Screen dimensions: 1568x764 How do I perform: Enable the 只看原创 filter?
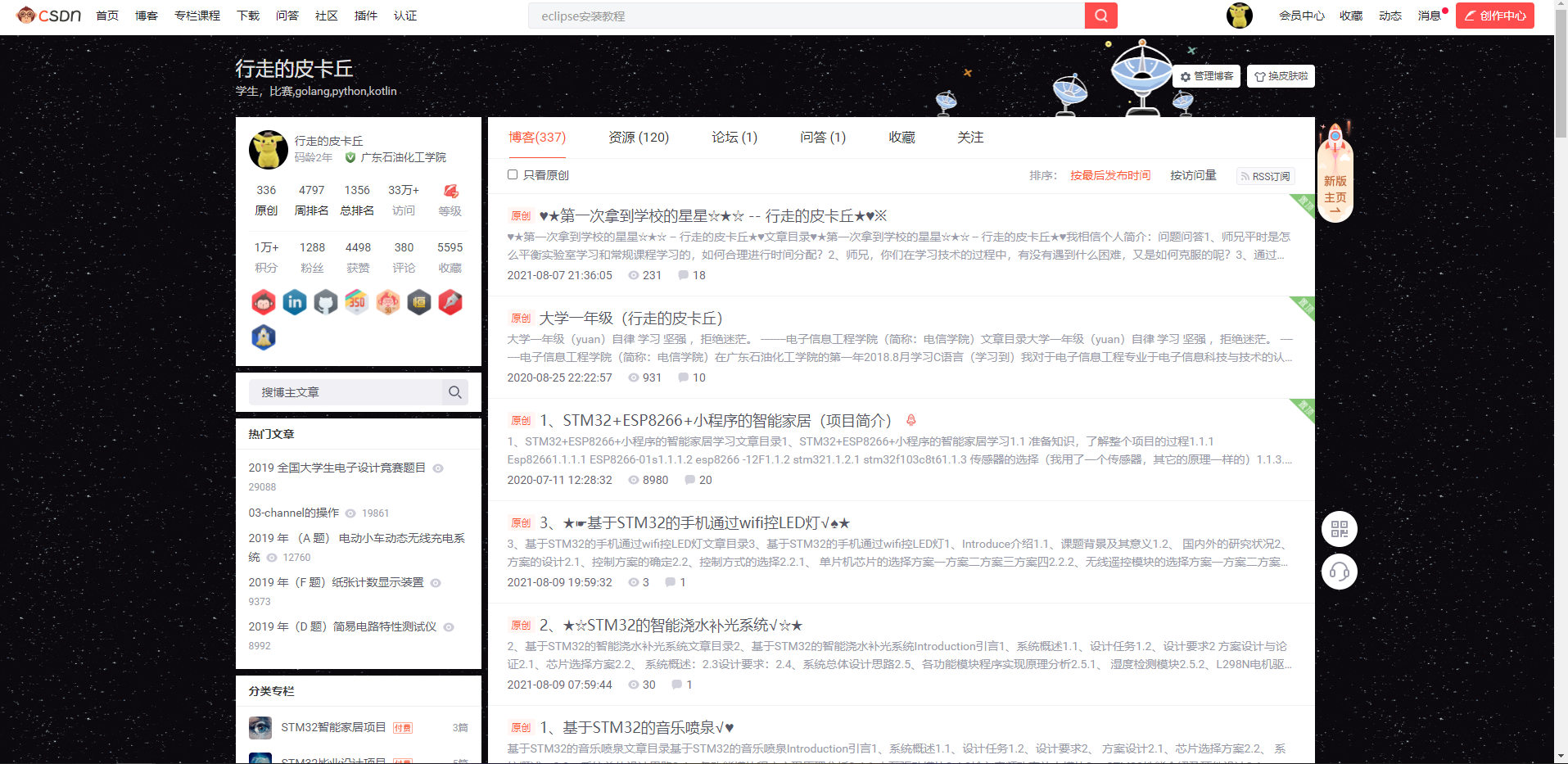pos(513,174)
